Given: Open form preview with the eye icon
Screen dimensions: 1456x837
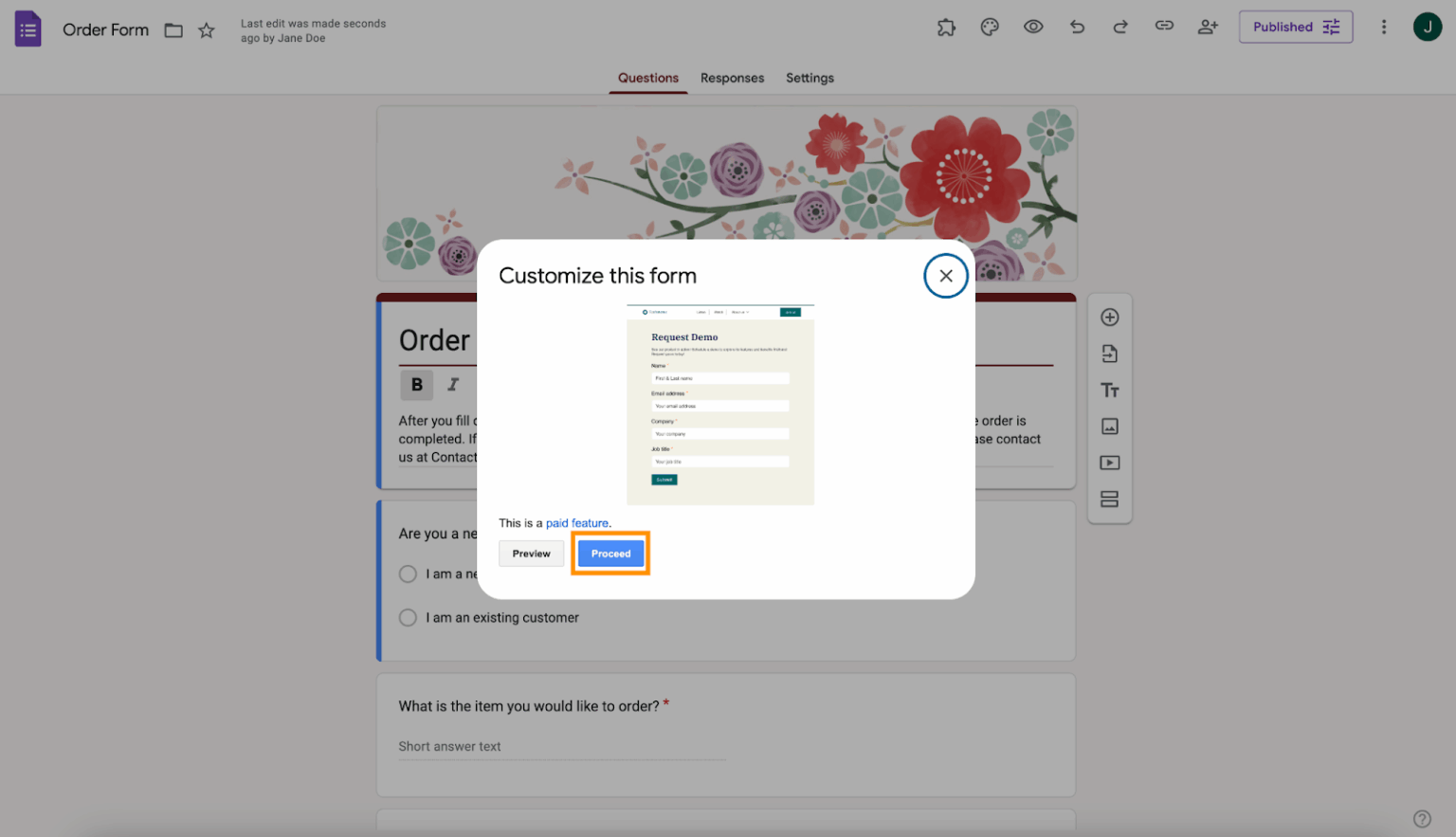Looking at the screenshot, I should point(1033,27).
